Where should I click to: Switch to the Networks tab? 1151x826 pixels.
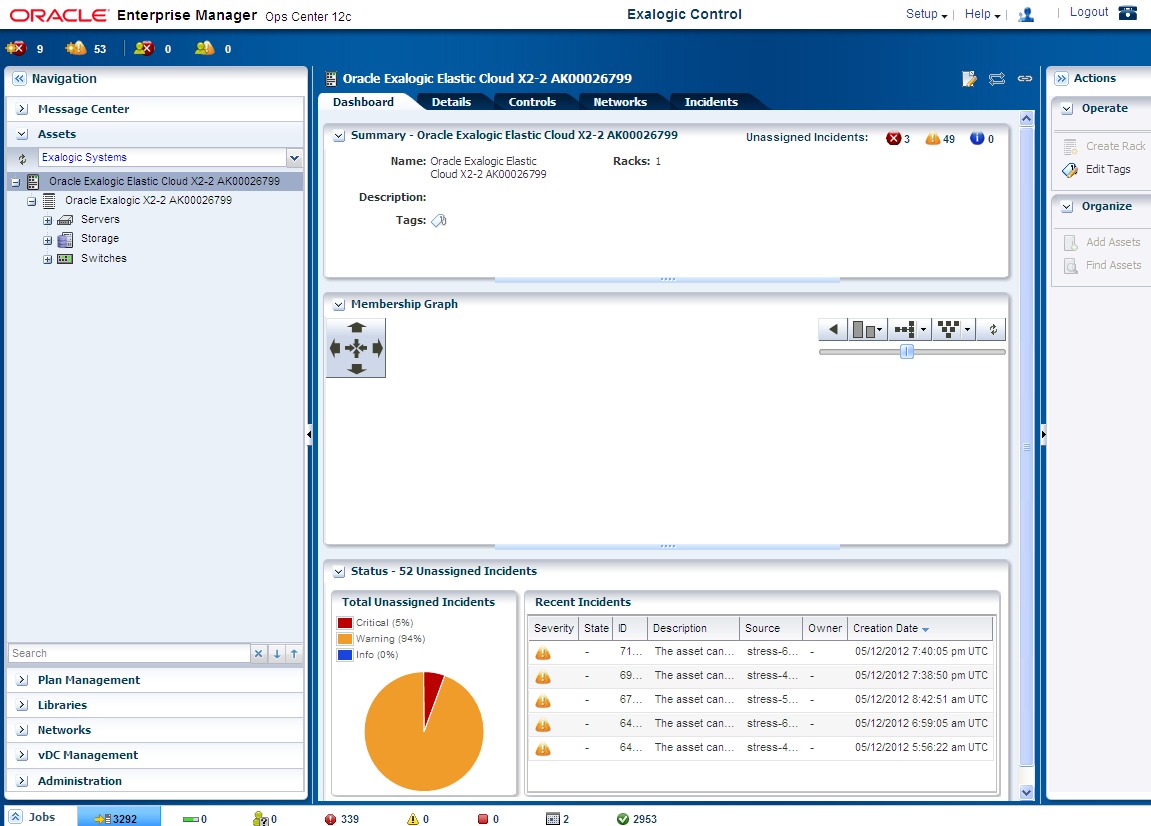620,102
